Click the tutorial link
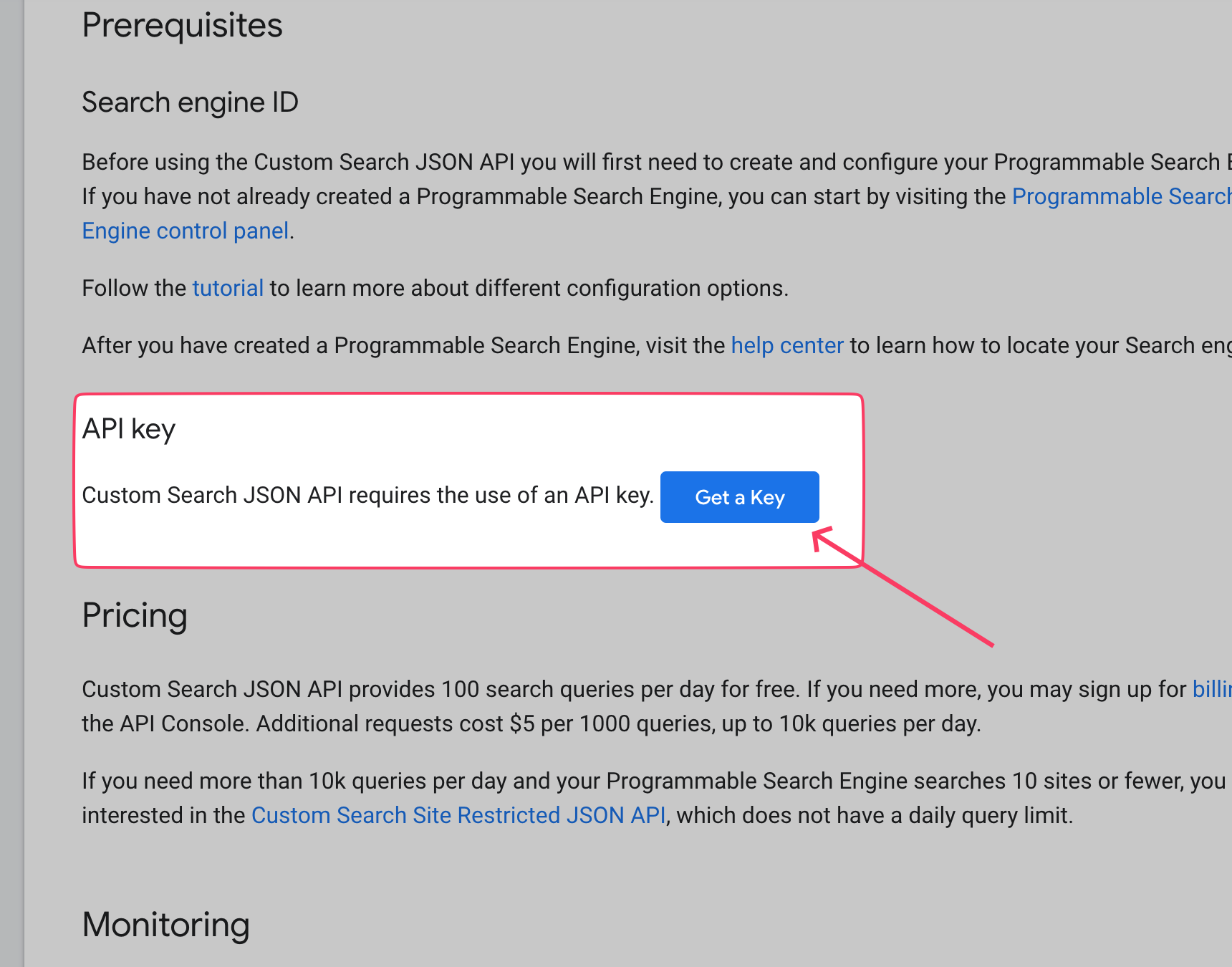Screen dimensions: 1232x967 tap(227, 287)
